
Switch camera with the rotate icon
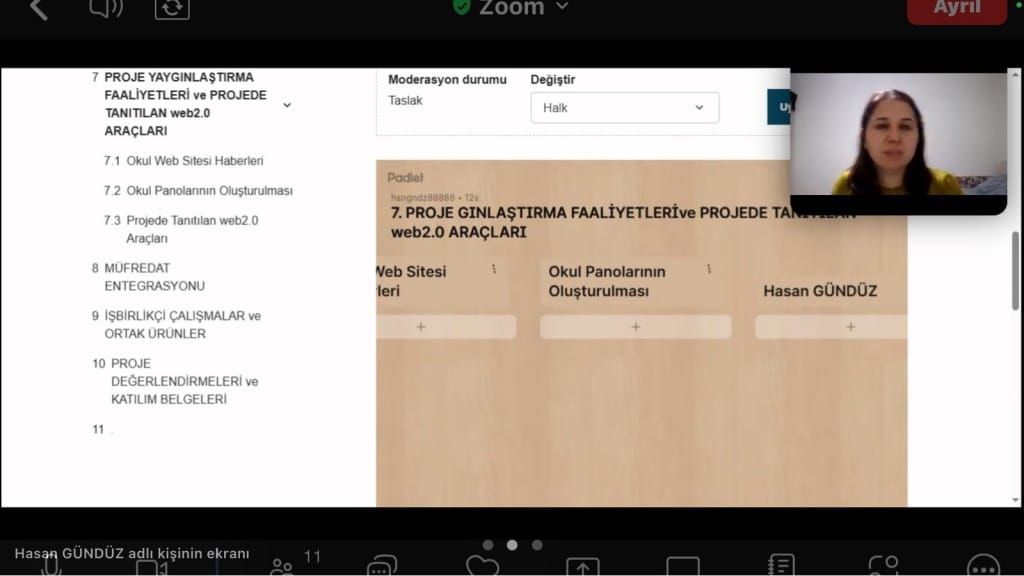[172, 9]
